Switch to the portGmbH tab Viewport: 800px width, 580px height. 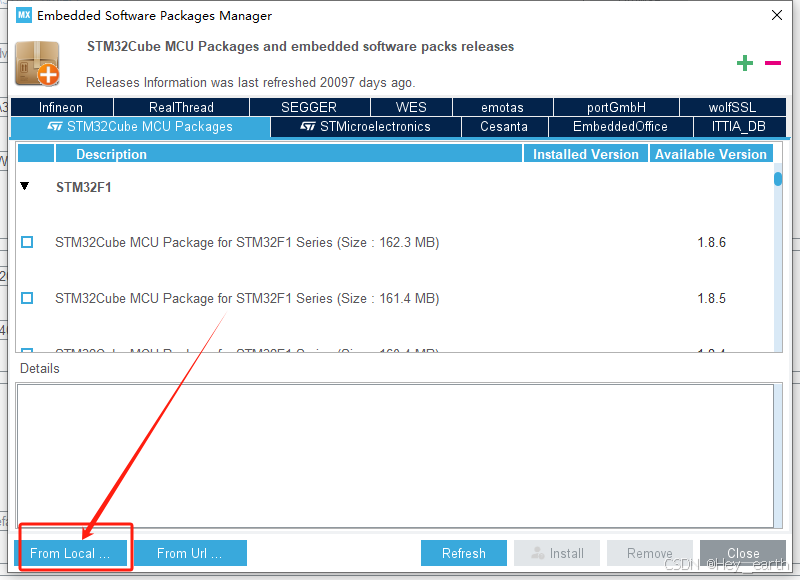(x=616, y=107)
